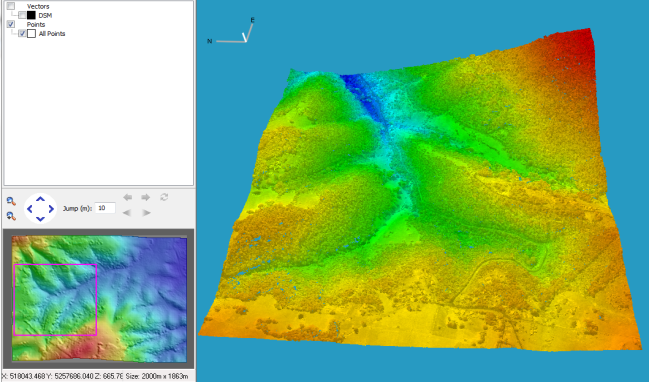Screen dimensions: 649x382
Task: Click the grayed back arrow icon
Action: point(128,197)
